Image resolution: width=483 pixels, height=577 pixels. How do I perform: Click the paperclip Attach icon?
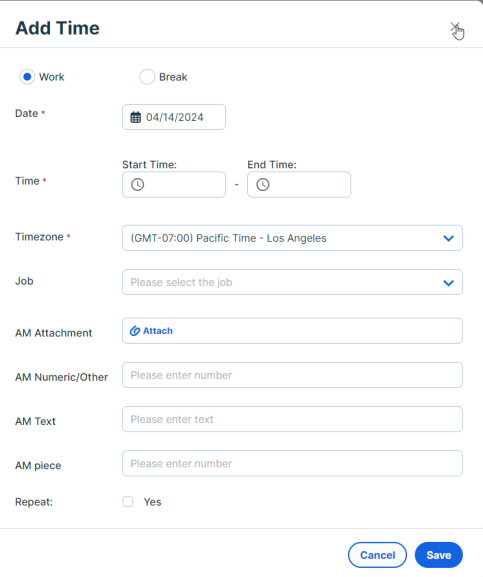[x=135, y=331]
